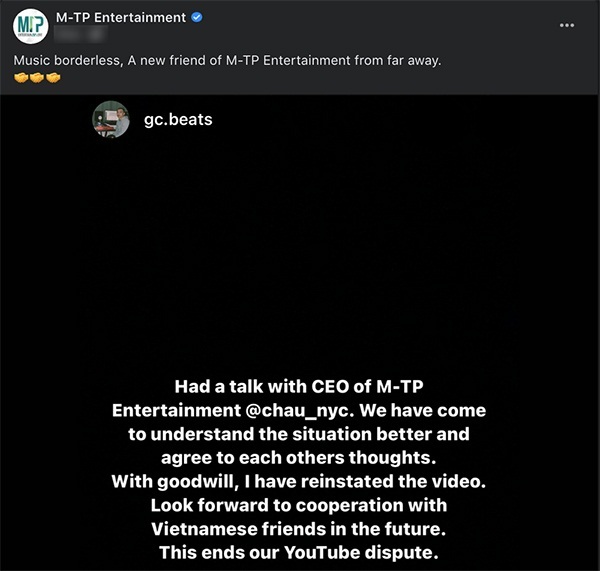Click the last handshake emoji
The image size is (600, 571).
pos(53,78)
